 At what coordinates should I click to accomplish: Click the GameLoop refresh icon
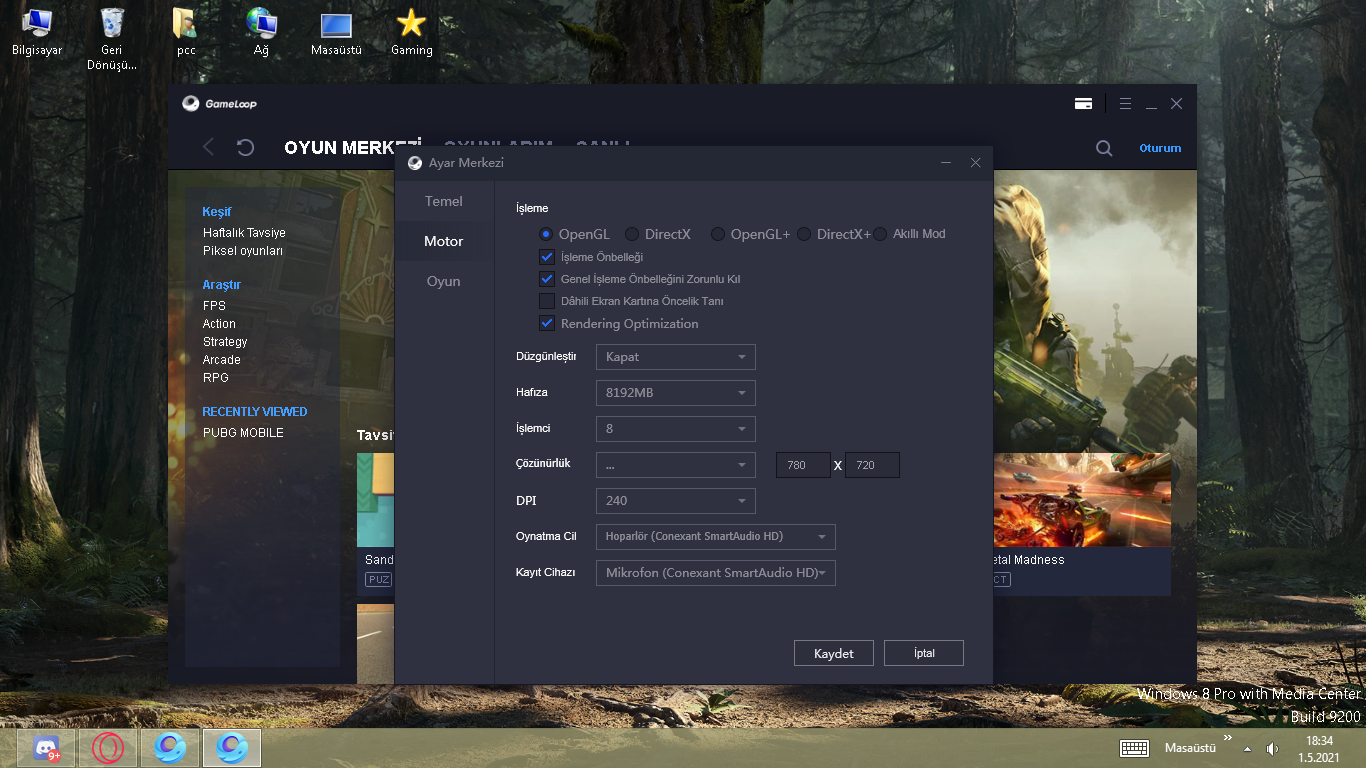pyautogui.click(x=245, y=148)
